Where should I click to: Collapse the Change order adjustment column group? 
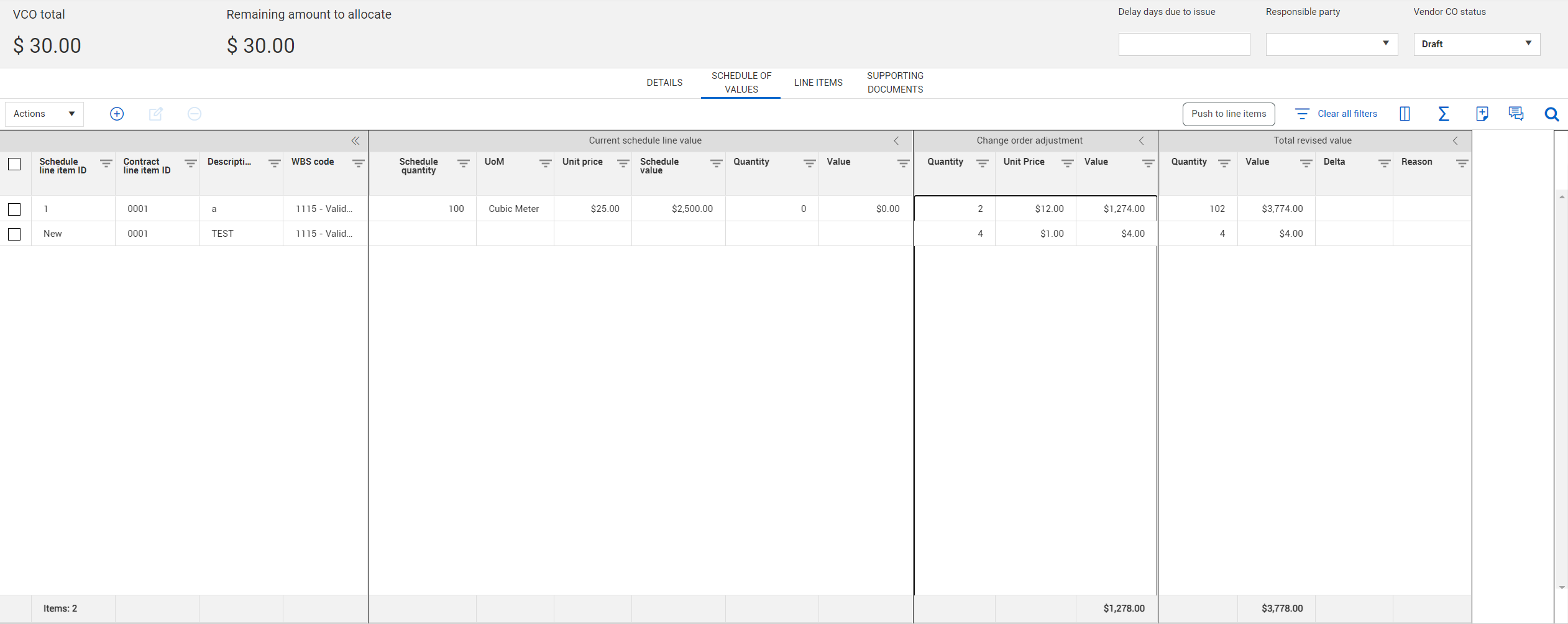1141,141
